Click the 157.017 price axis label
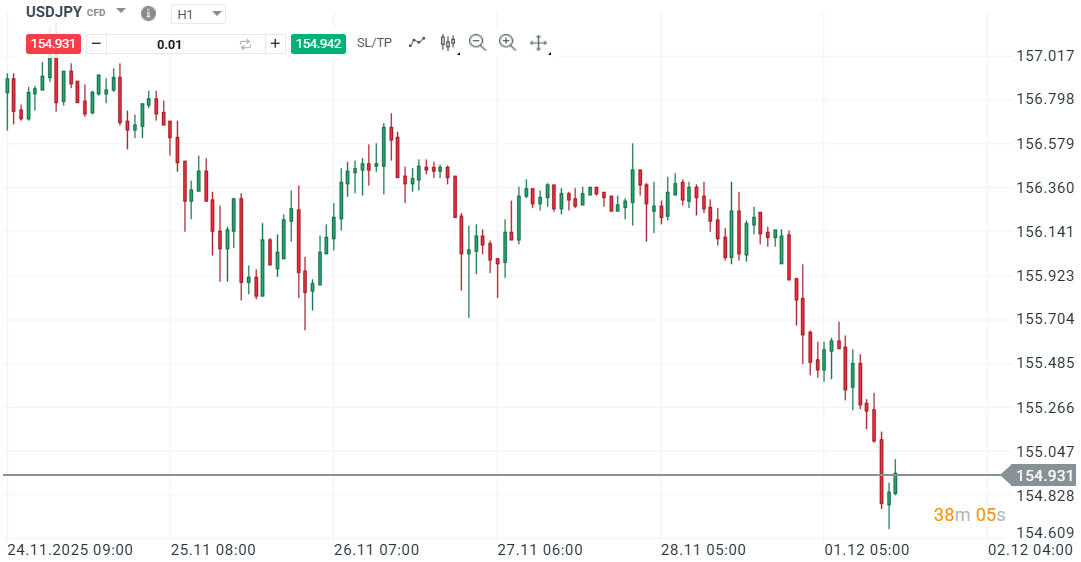This screenshot has width=1081, height=562. pos(1044,56)
